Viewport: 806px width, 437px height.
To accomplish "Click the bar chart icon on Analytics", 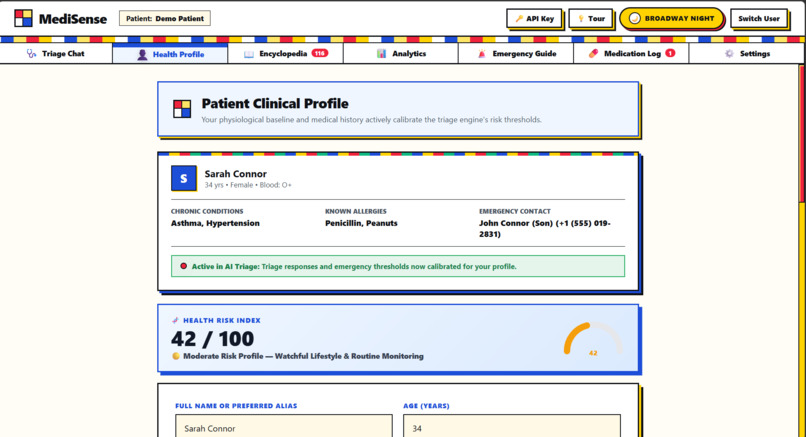I will coord(381,53).
